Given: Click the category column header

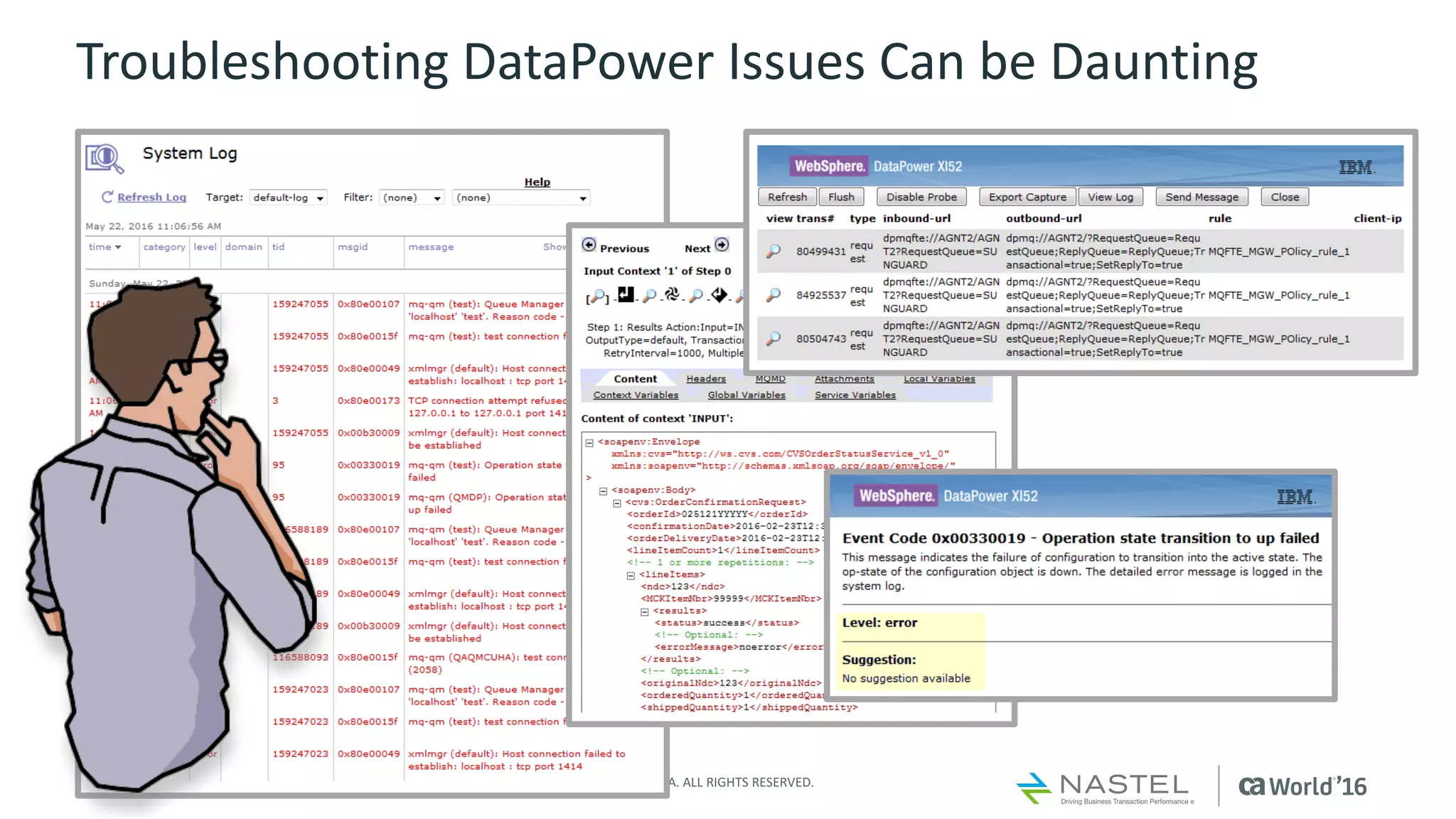Looking at the screenshot, I should coord(164,247).
